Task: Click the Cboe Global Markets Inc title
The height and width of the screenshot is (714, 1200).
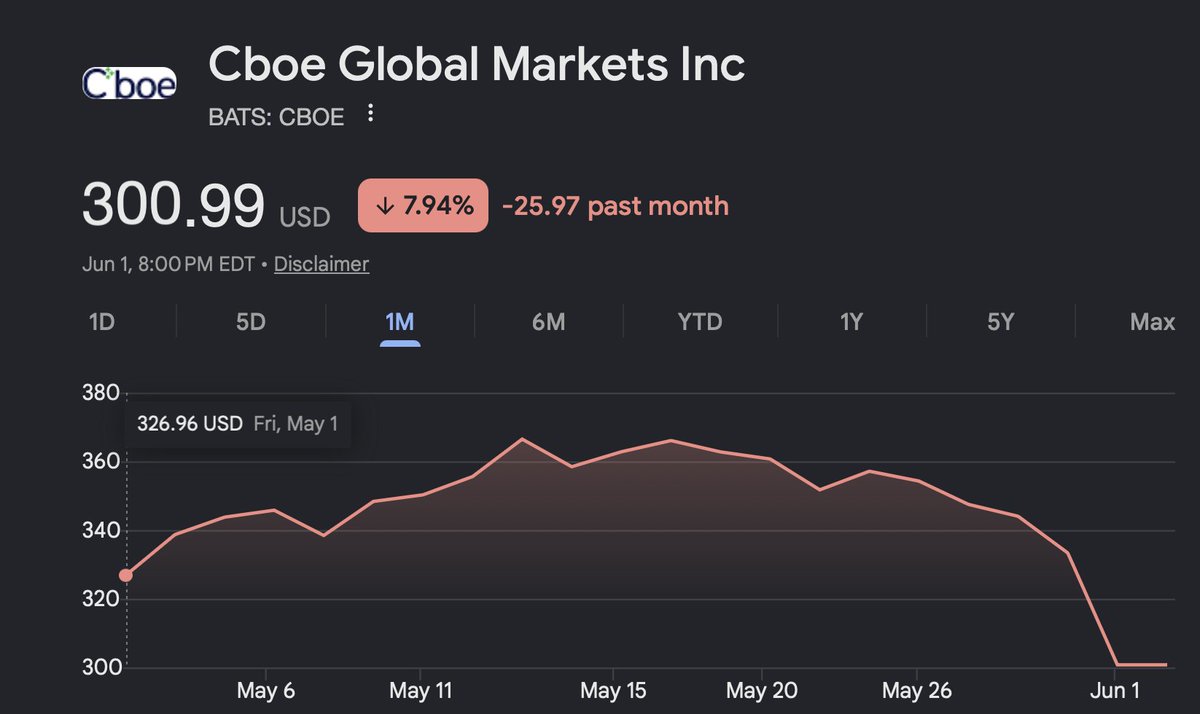Action: click(477, 65)
